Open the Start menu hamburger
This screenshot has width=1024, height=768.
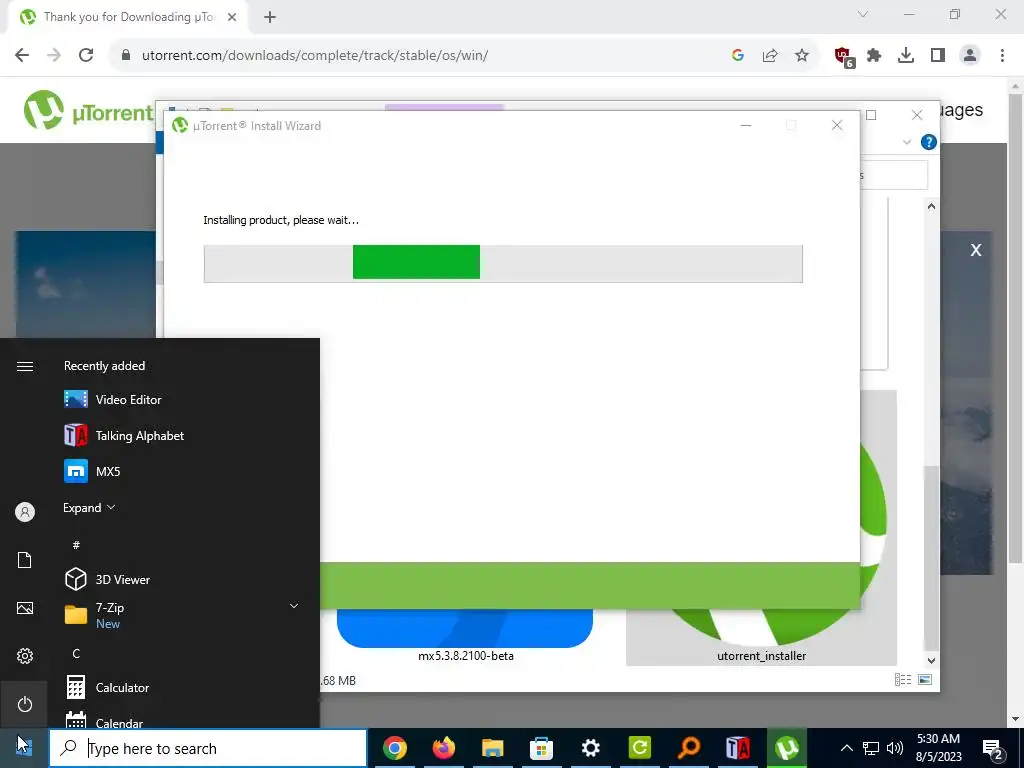(25, 366)
